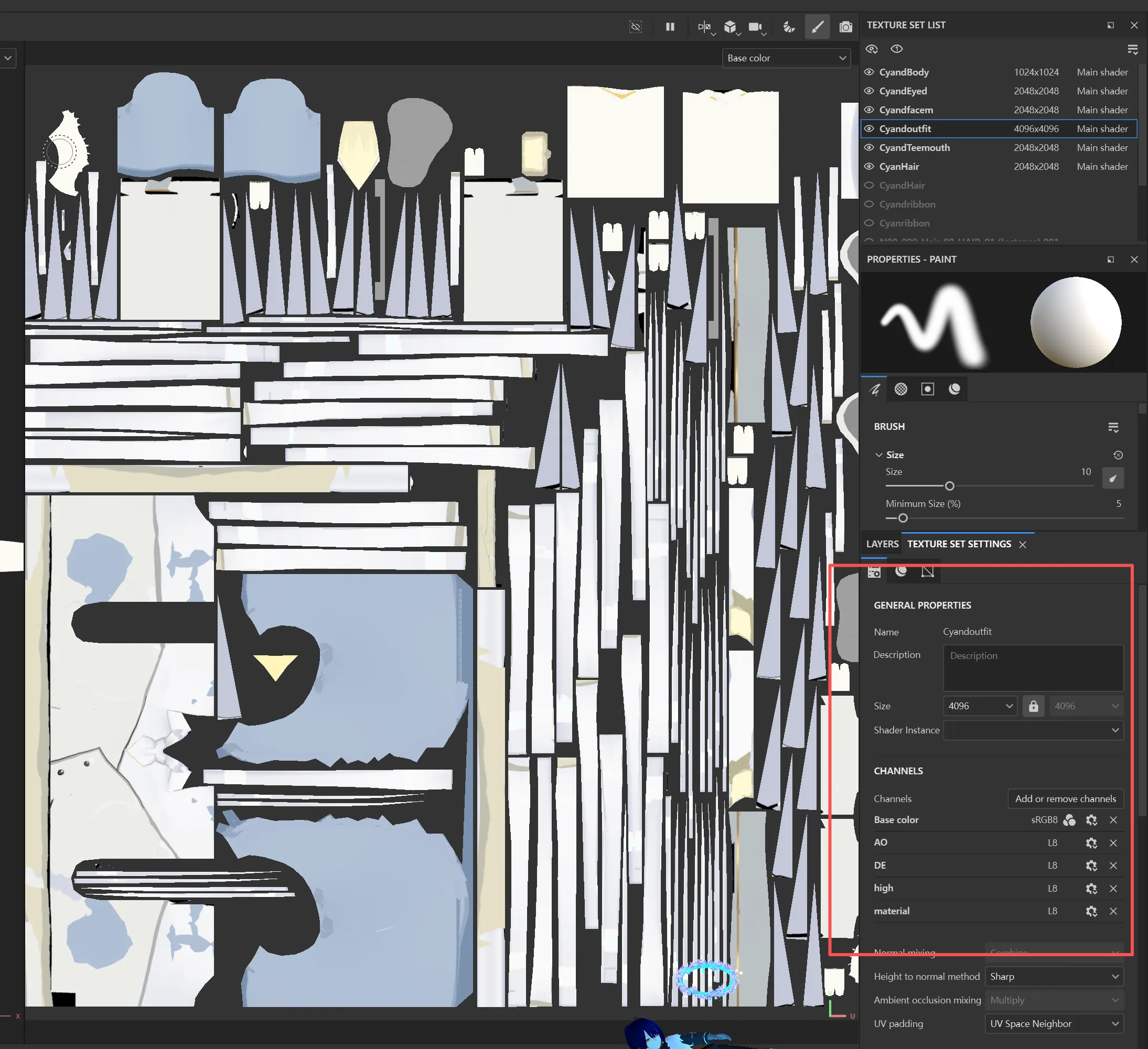Click into the Description text field
This screenshot has height=1049, width=1148.
(x=1033, y=668)
